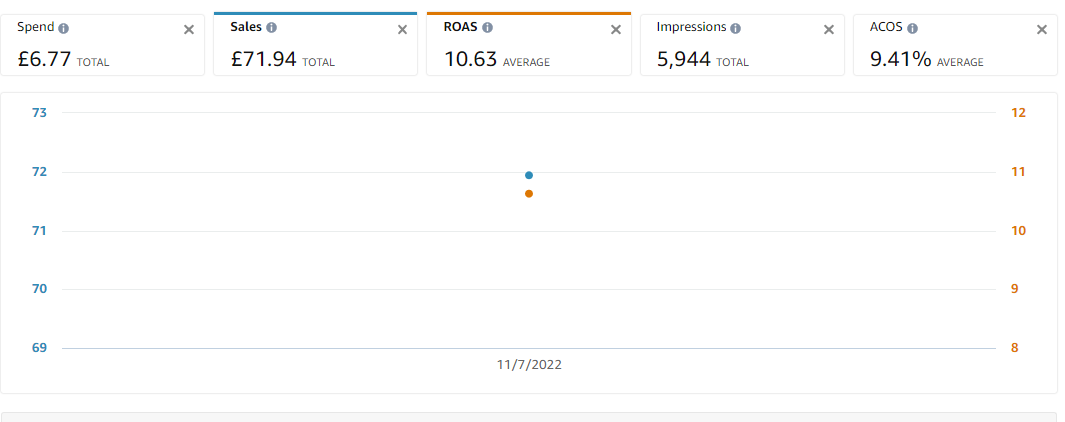Click the blue Sales data point

[x=528, y=175]
